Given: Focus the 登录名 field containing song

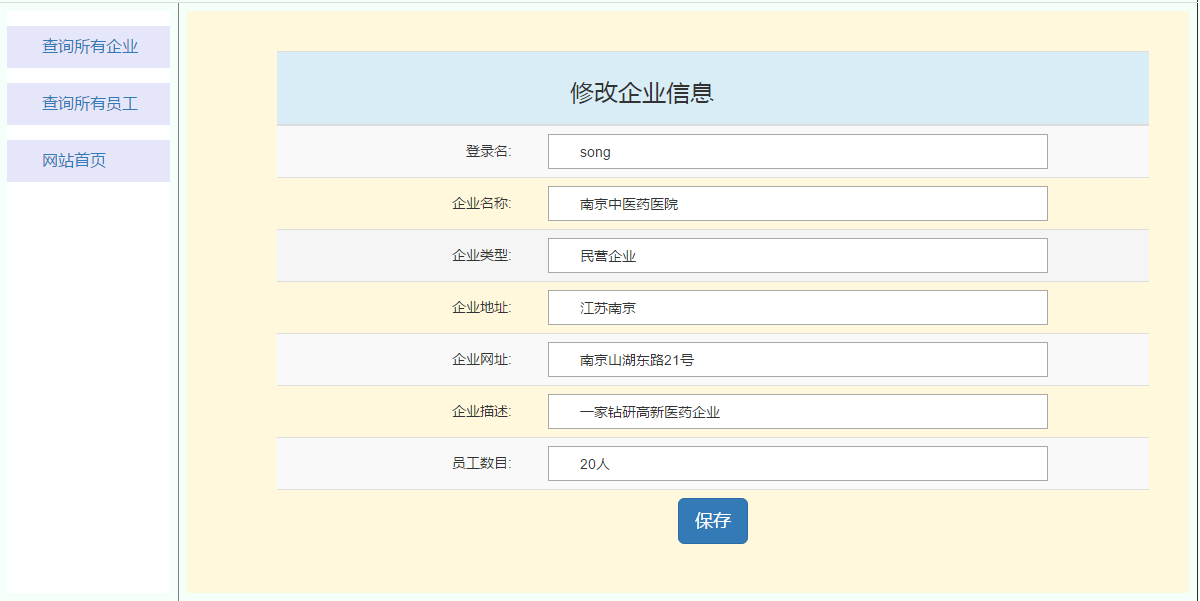Looking at the screenshot, I should [x=797, y=152].
